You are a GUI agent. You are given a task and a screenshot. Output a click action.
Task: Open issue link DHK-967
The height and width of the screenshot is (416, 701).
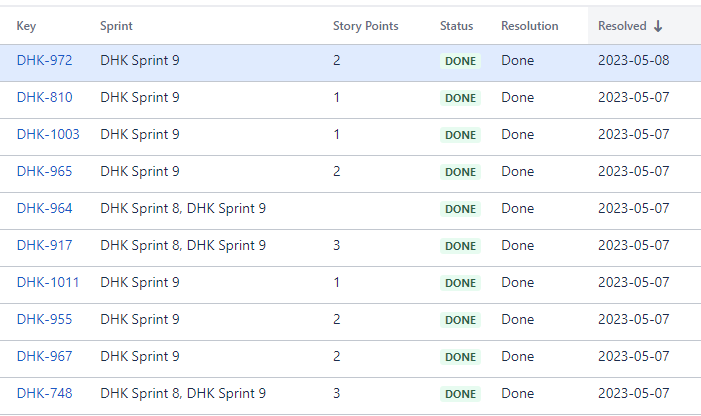tap(44, 357)
